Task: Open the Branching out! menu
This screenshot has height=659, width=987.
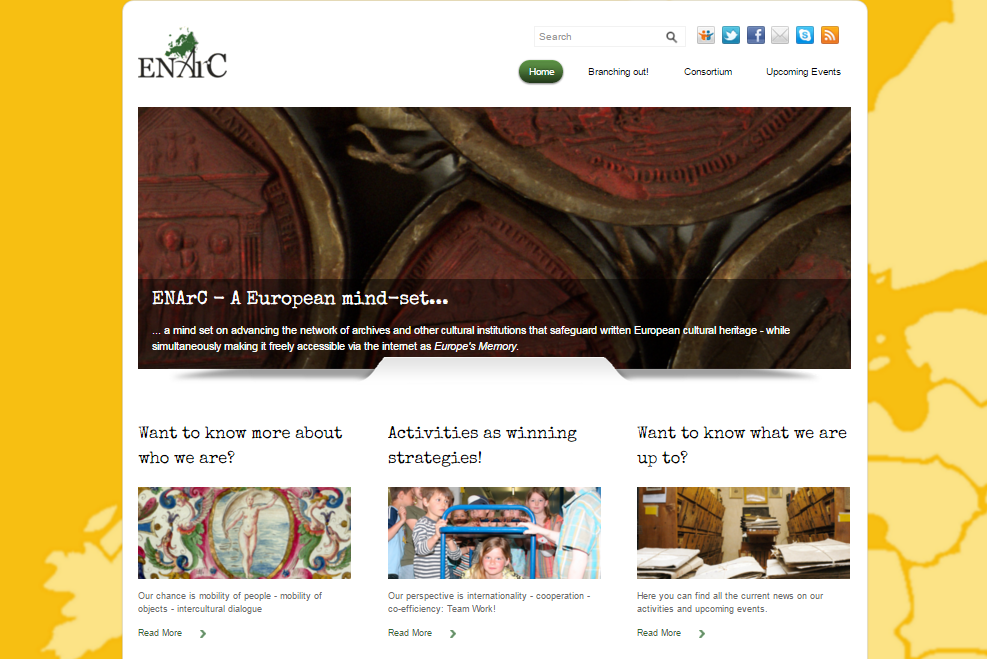Action: click(x=618, y=72)
